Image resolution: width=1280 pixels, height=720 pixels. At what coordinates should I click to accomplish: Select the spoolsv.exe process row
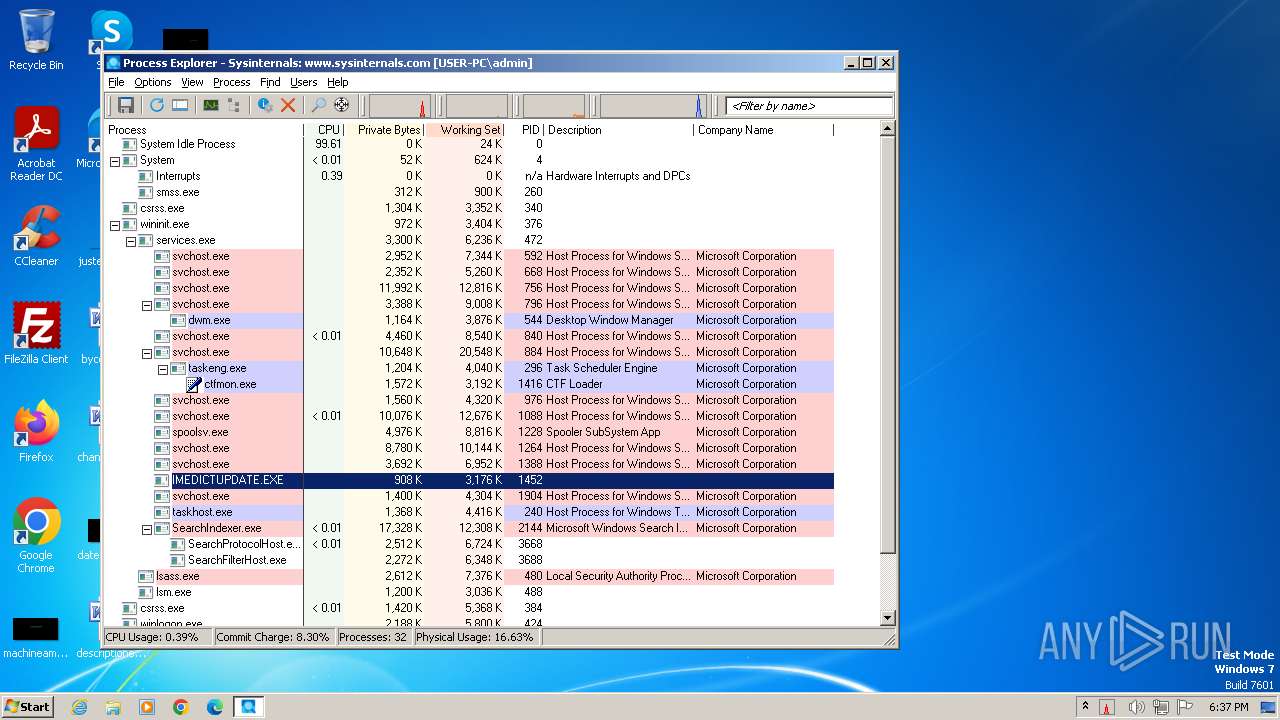(x=469, y=432)
